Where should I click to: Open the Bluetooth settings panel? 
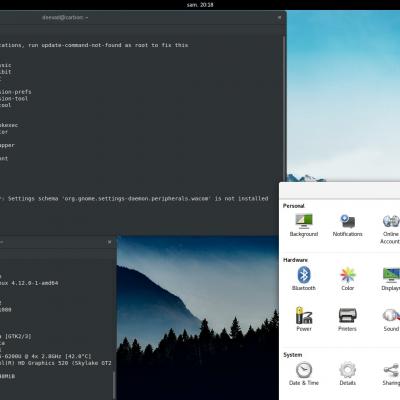(304, 278)
